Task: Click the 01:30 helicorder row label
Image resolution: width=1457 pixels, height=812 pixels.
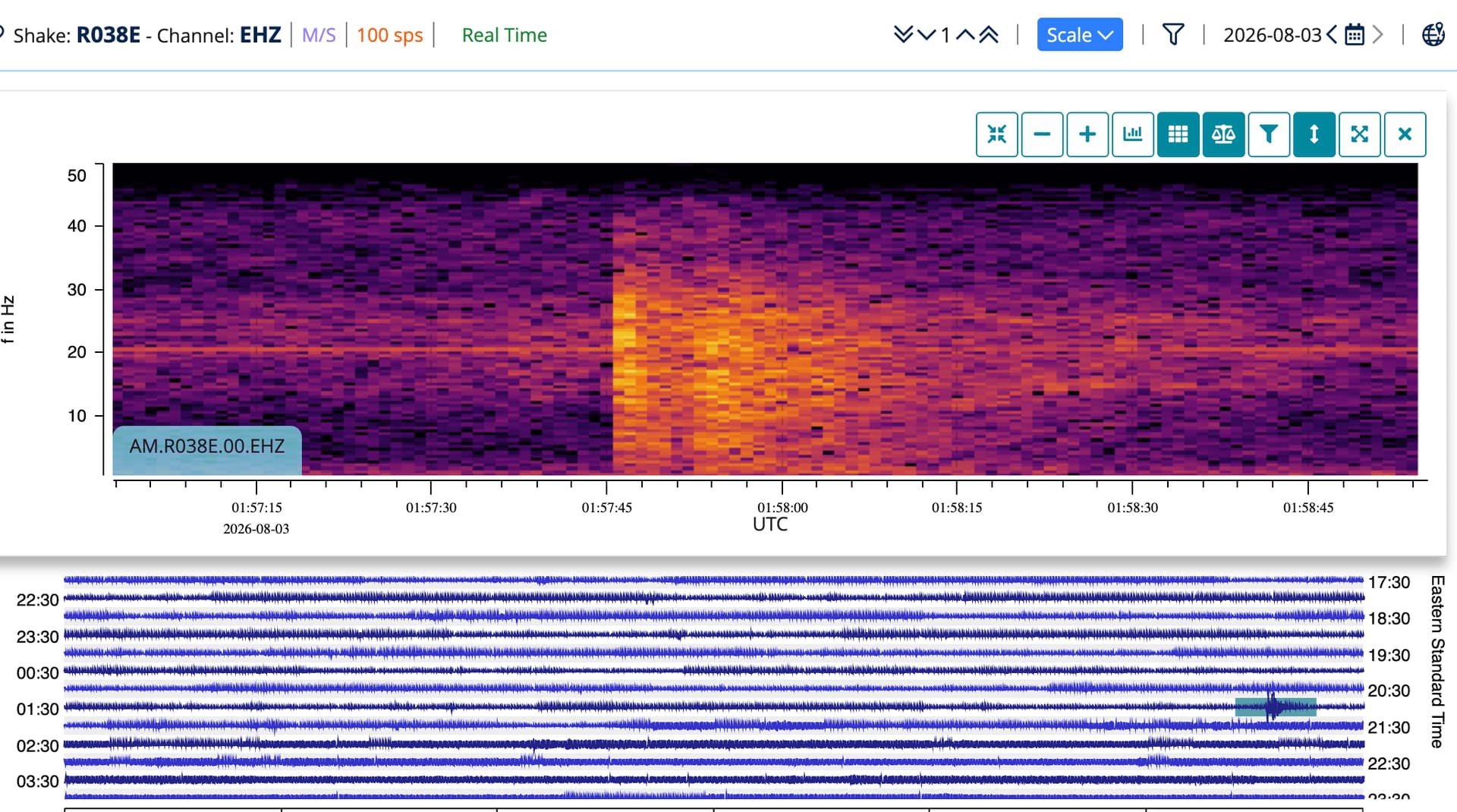Action: pos(37,710)
